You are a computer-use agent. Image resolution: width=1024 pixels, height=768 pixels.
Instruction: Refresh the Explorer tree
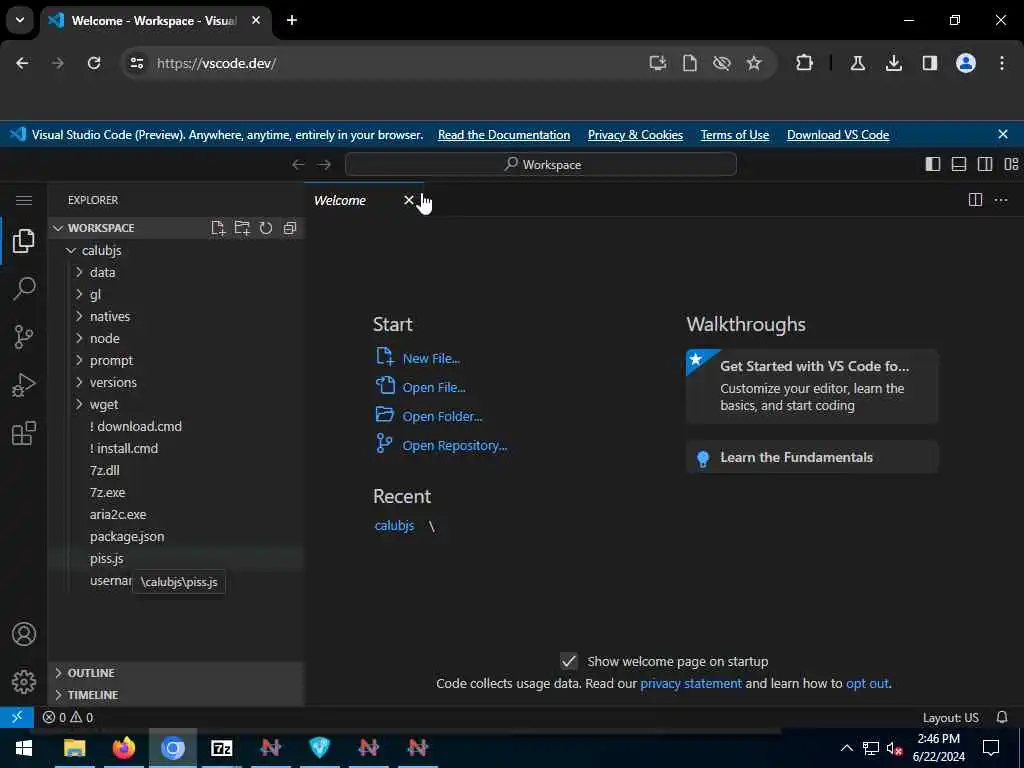coord(266,228)
